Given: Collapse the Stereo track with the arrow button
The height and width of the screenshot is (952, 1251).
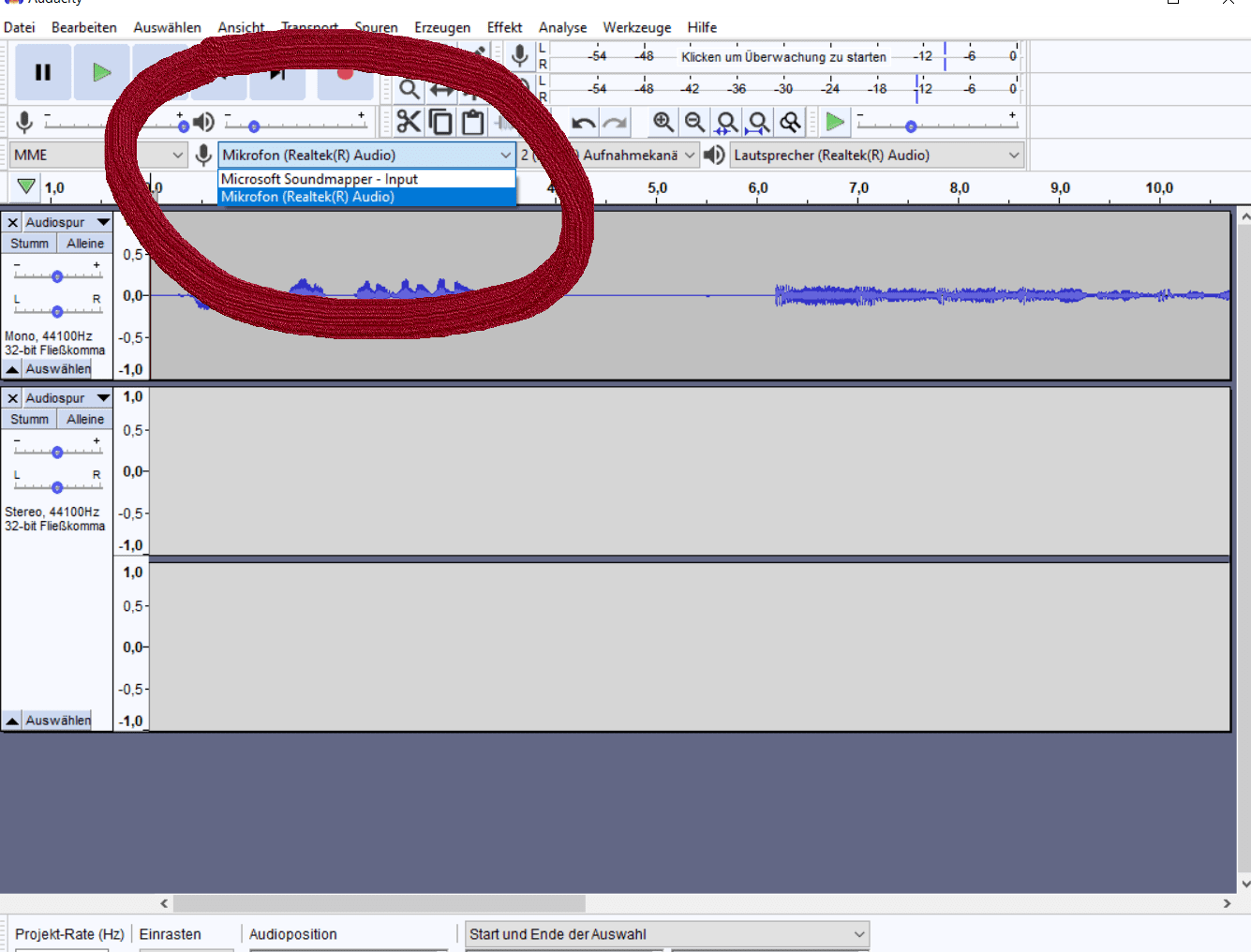Looking at the screenshot, I should click(x=12, y=721).
